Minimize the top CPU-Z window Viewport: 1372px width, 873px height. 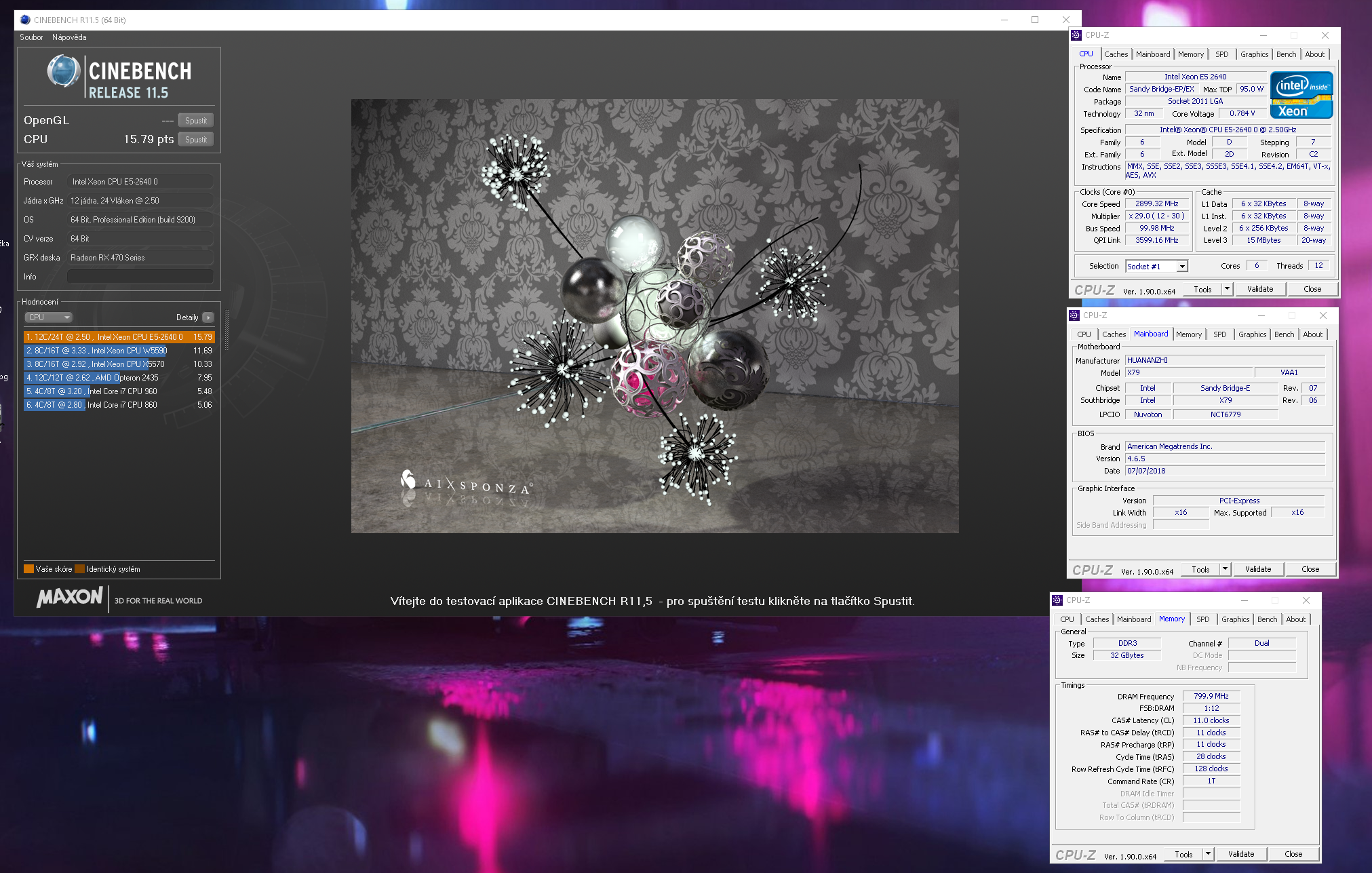pos(1263,35)
